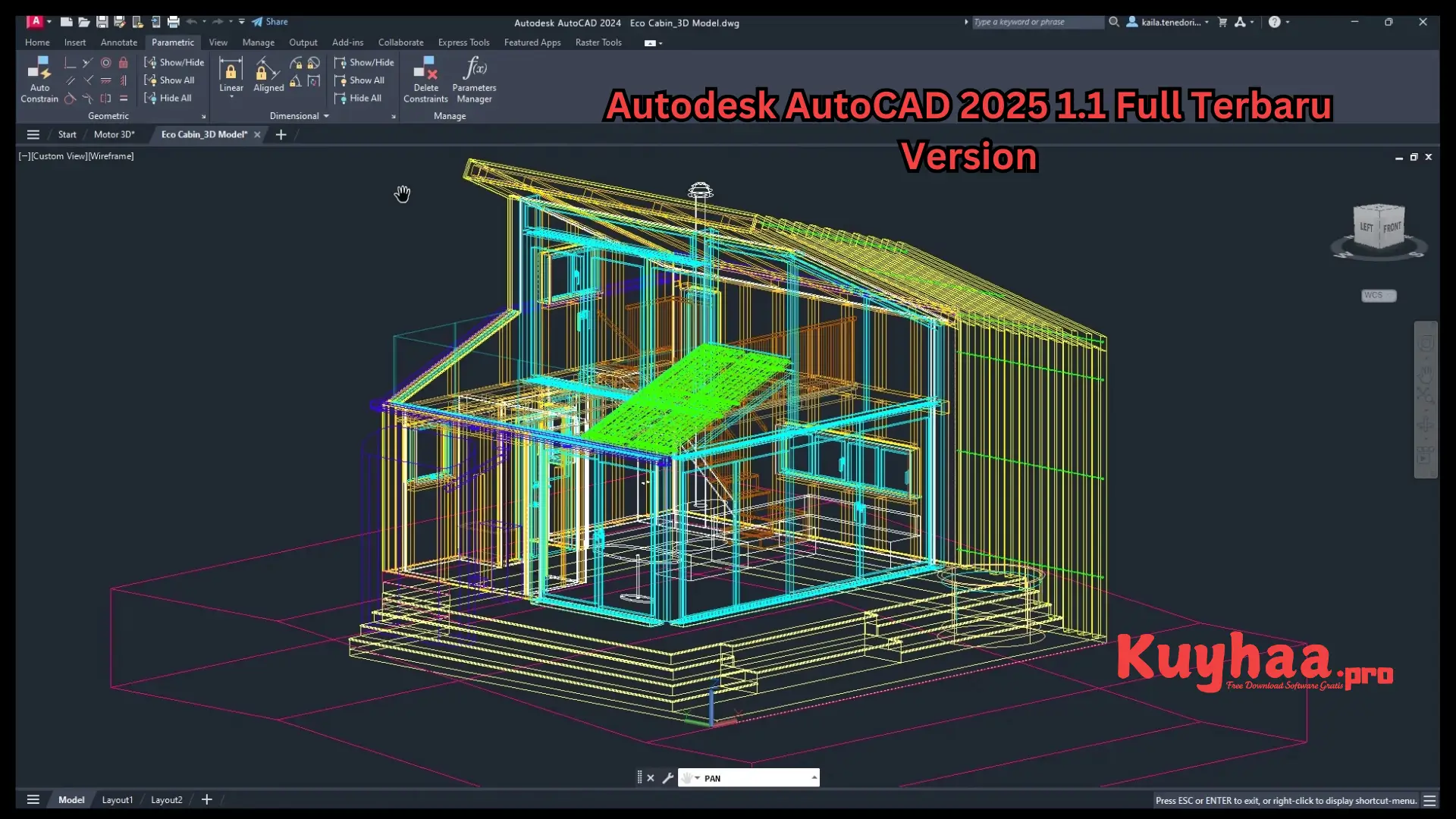Open the Dimensional panel dropdown
This screenshot has width=1456, height=819.
click(x=326, y=115)
